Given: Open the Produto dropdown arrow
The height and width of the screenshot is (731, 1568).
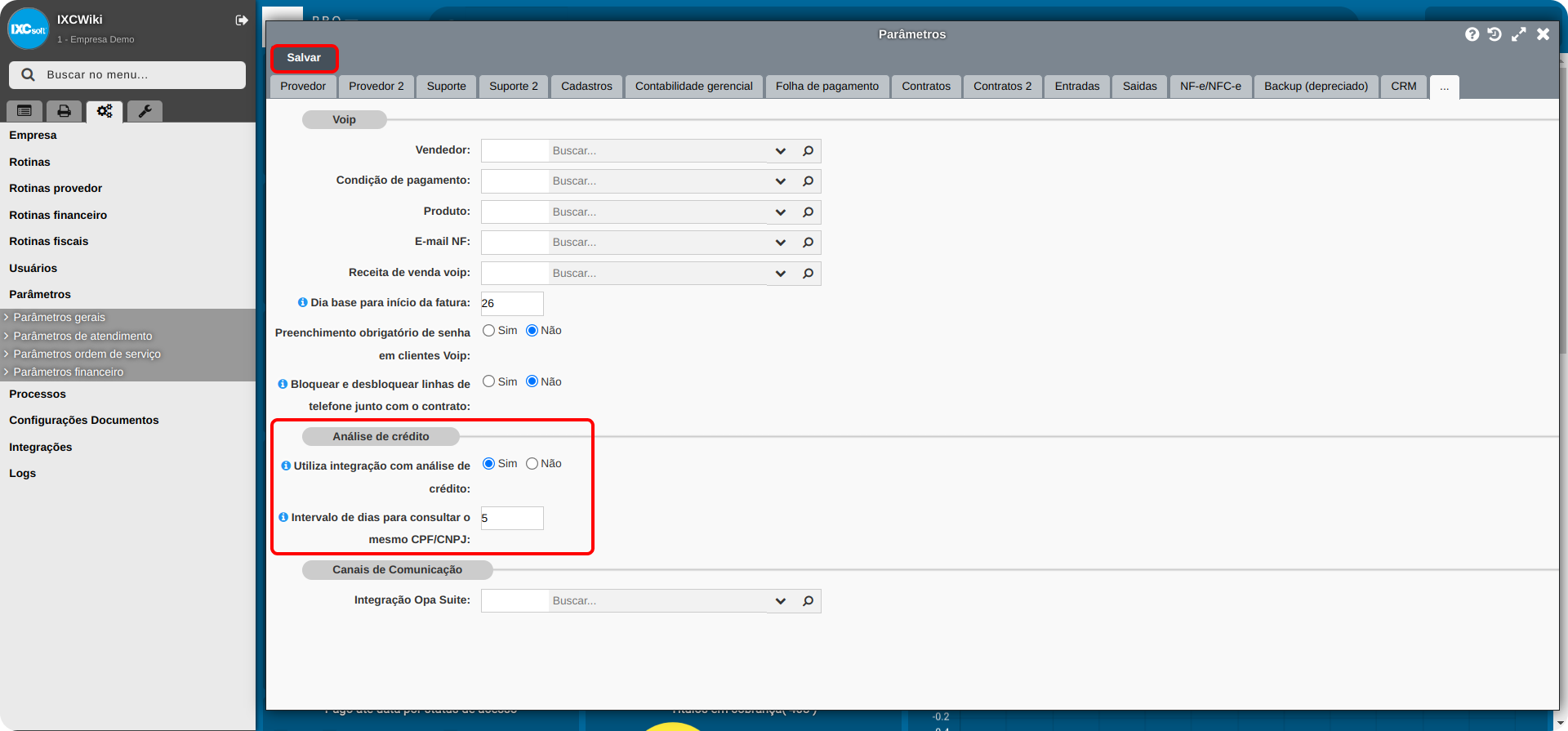Looking at the screenshot, I should point(781,212).
